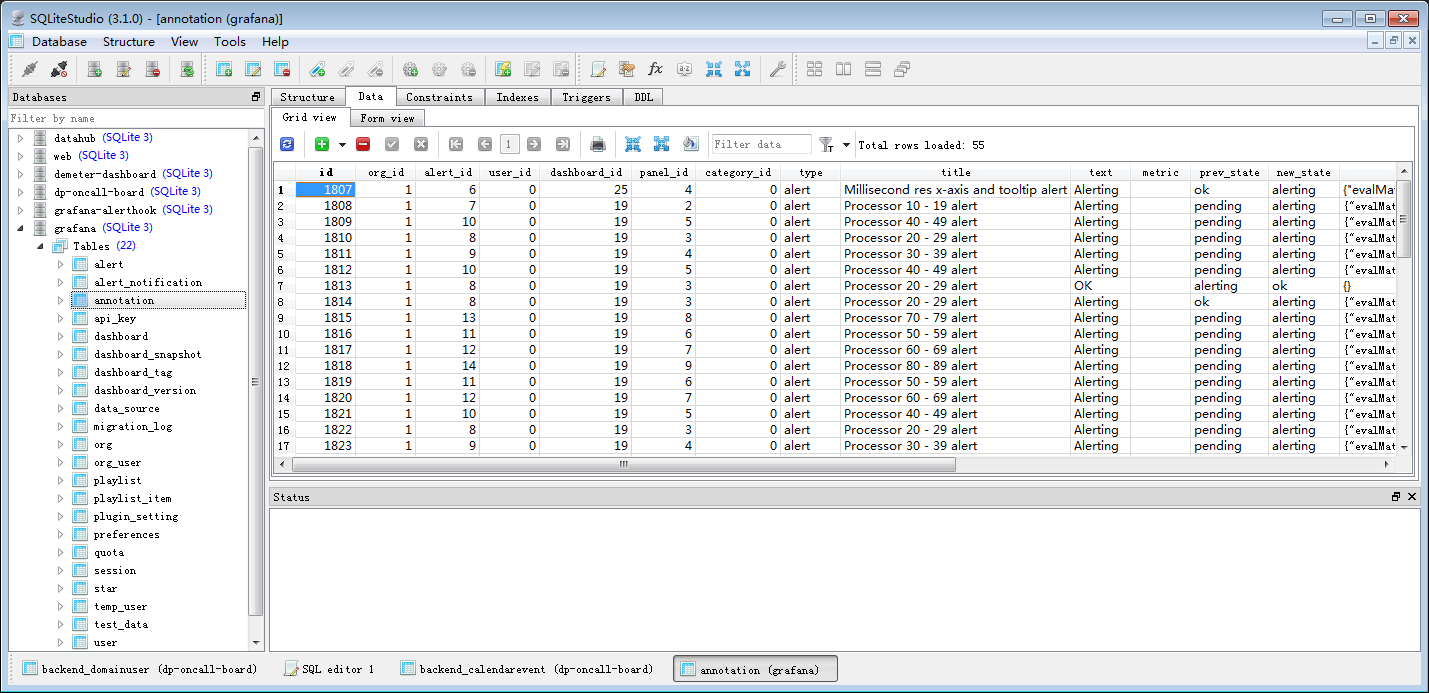This screenshot has width=1429, height=693.
Task: Open the SQL function editor (fx) icon
Action: [x=655, y=69]
